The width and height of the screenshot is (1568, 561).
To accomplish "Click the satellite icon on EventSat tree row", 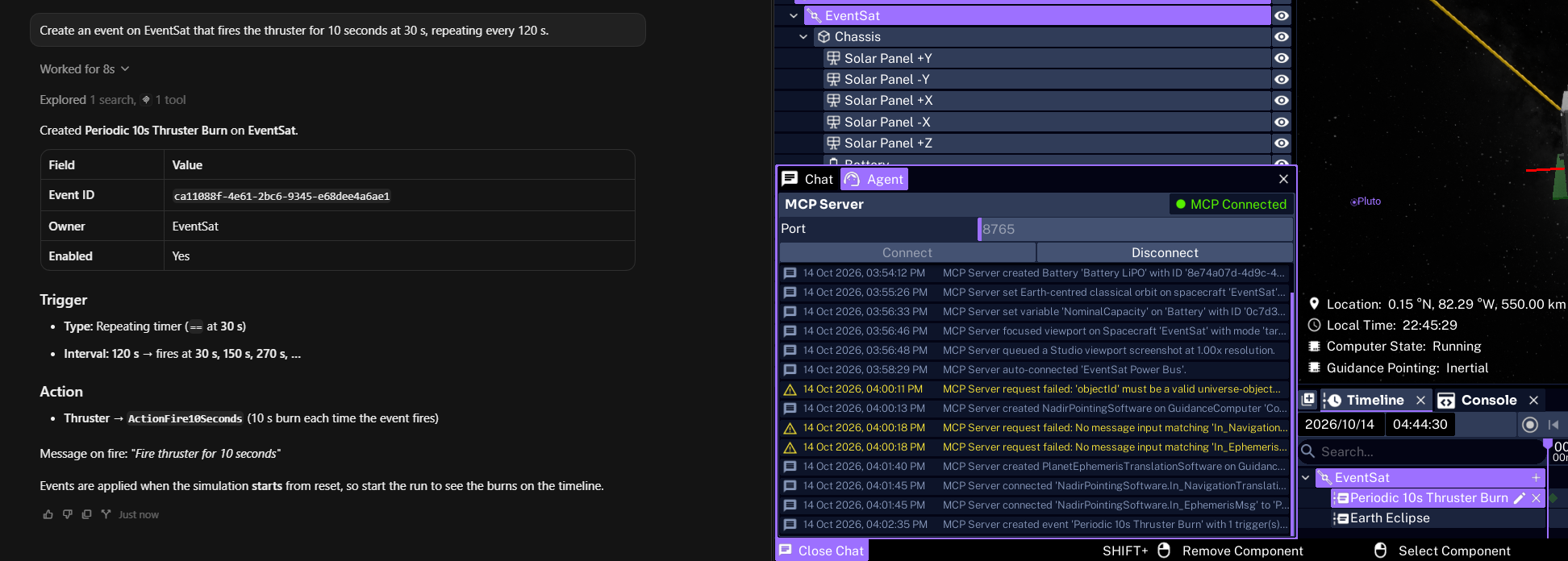I will pos(814,16).
